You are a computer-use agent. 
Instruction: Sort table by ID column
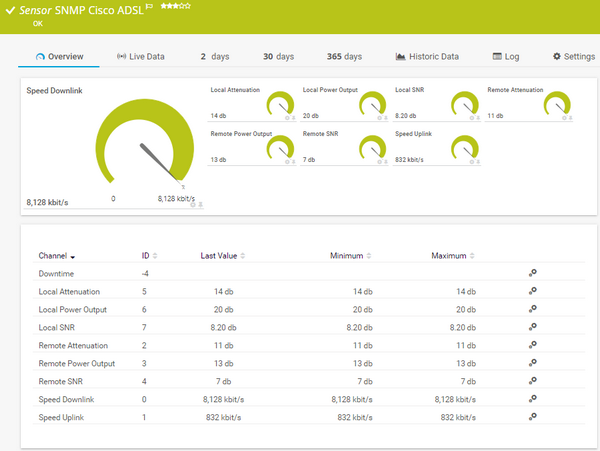(x=148, y=255)
